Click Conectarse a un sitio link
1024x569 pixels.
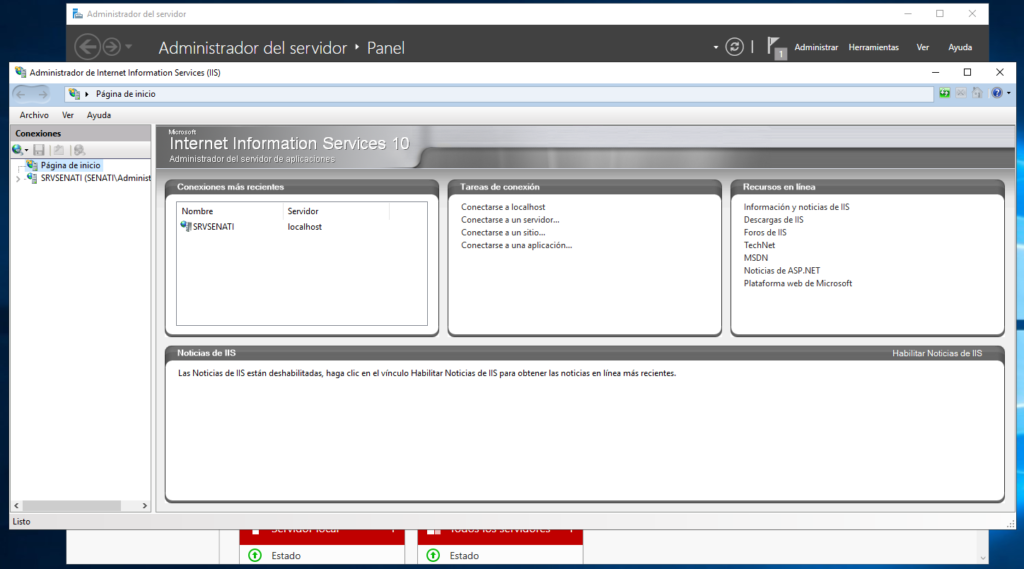[x=503, y=233]
